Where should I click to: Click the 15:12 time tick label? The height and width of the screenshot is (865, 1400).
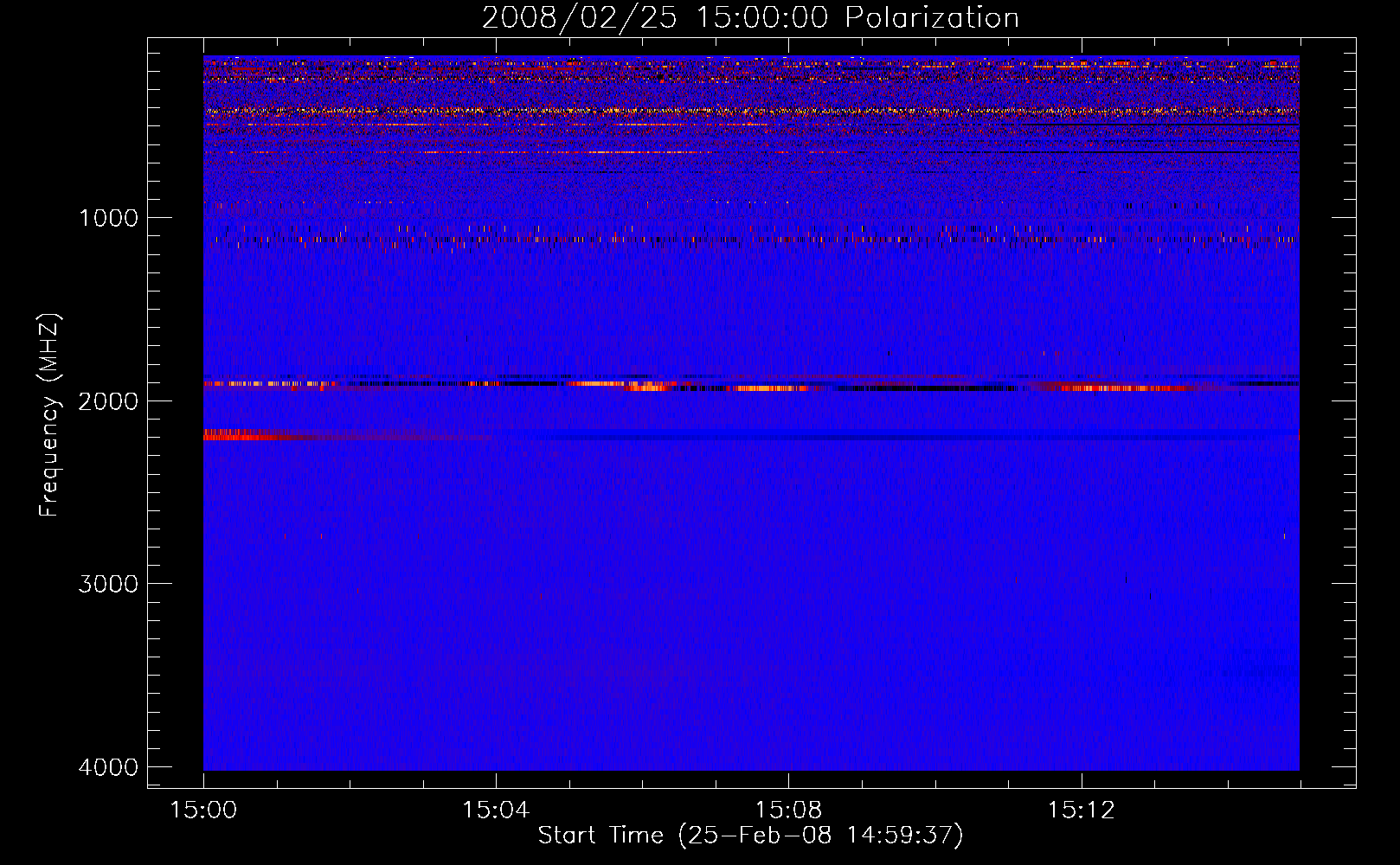[1081, 811]
